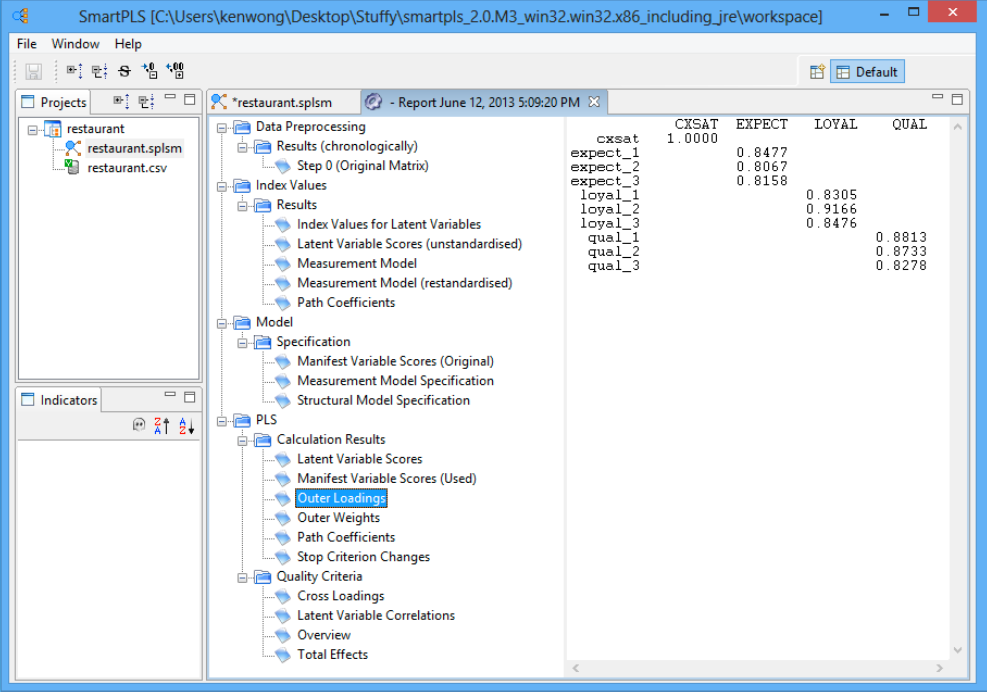Screen dimensions: 987x692
Task: Click the collapse all icon in the Projects panel header
Action: (146, 101)
